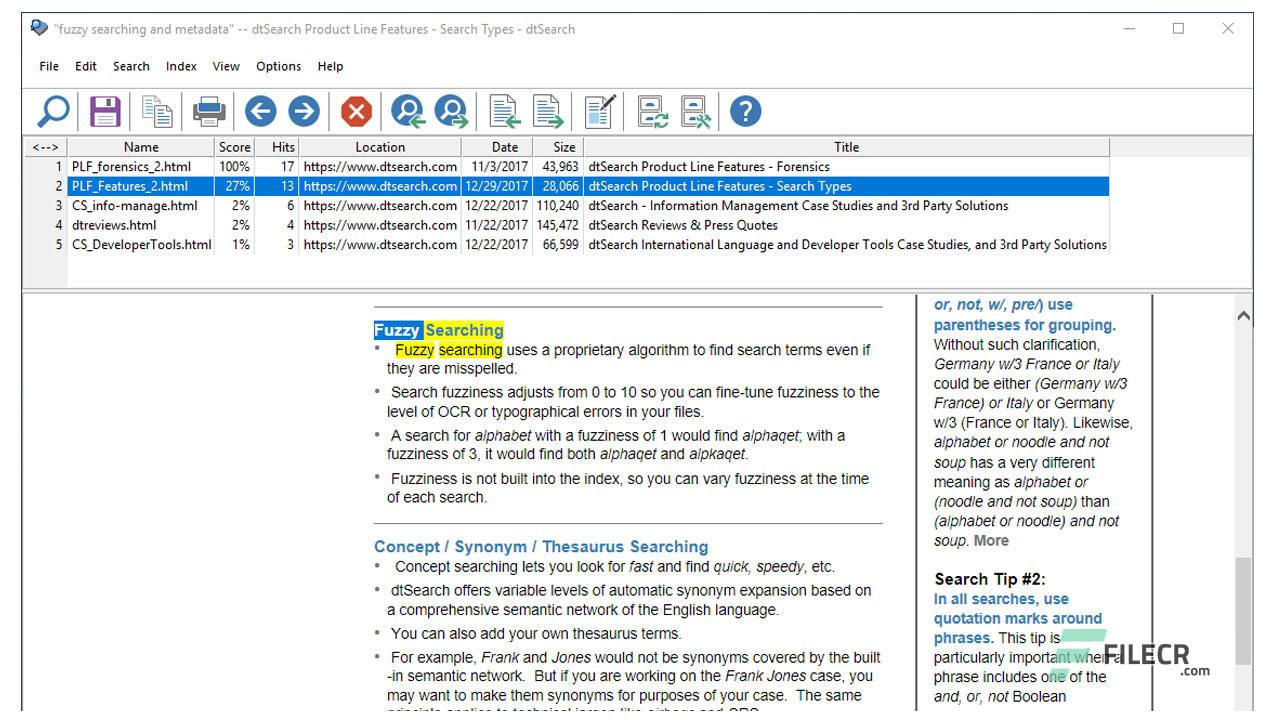Open the Edit menu
The width and height of the screenshot is (1280, 720).
[86, 66]
